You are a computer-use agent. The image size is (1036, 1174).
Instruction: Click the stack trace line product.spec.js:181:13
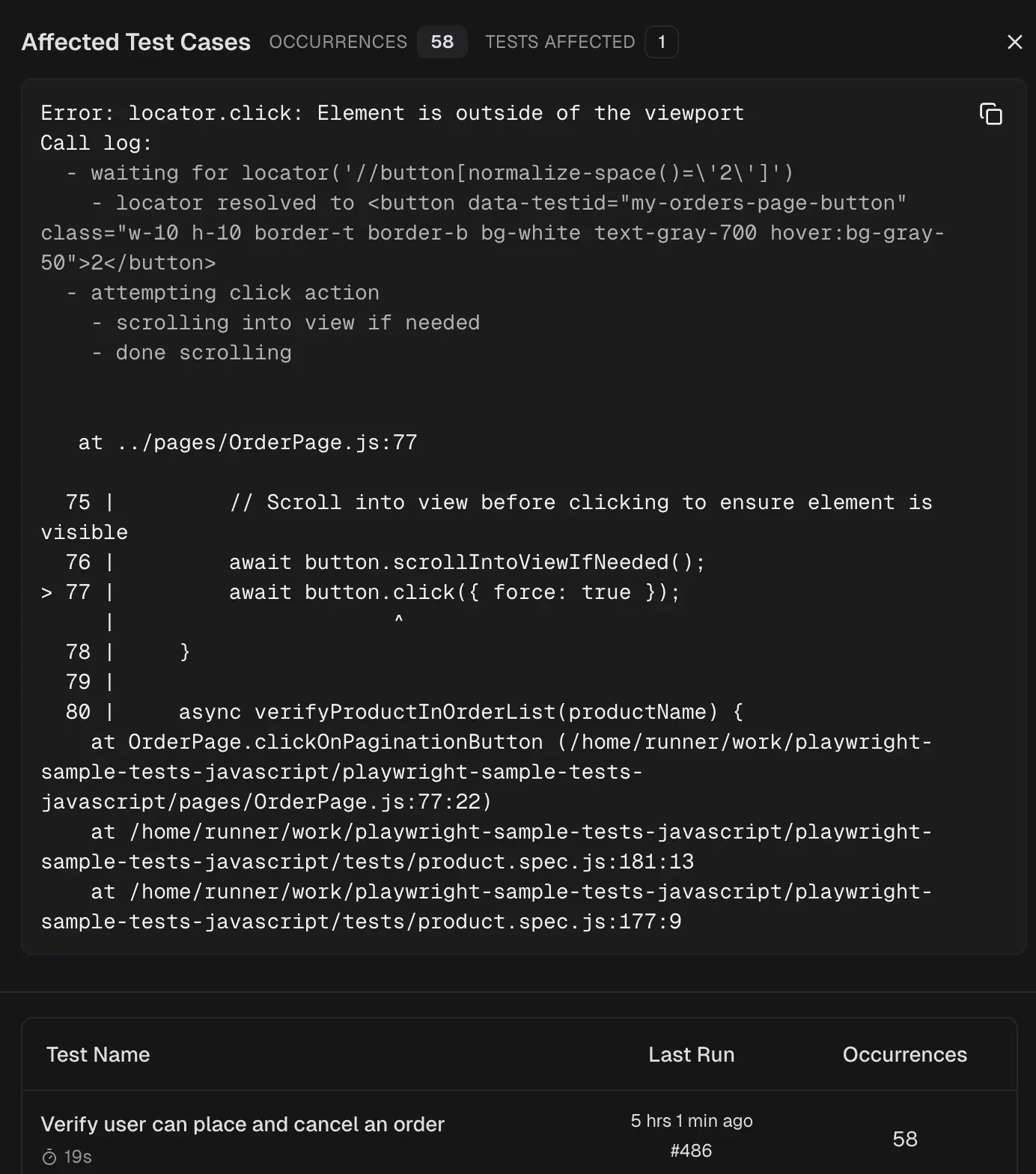click(x=486, y=847)
